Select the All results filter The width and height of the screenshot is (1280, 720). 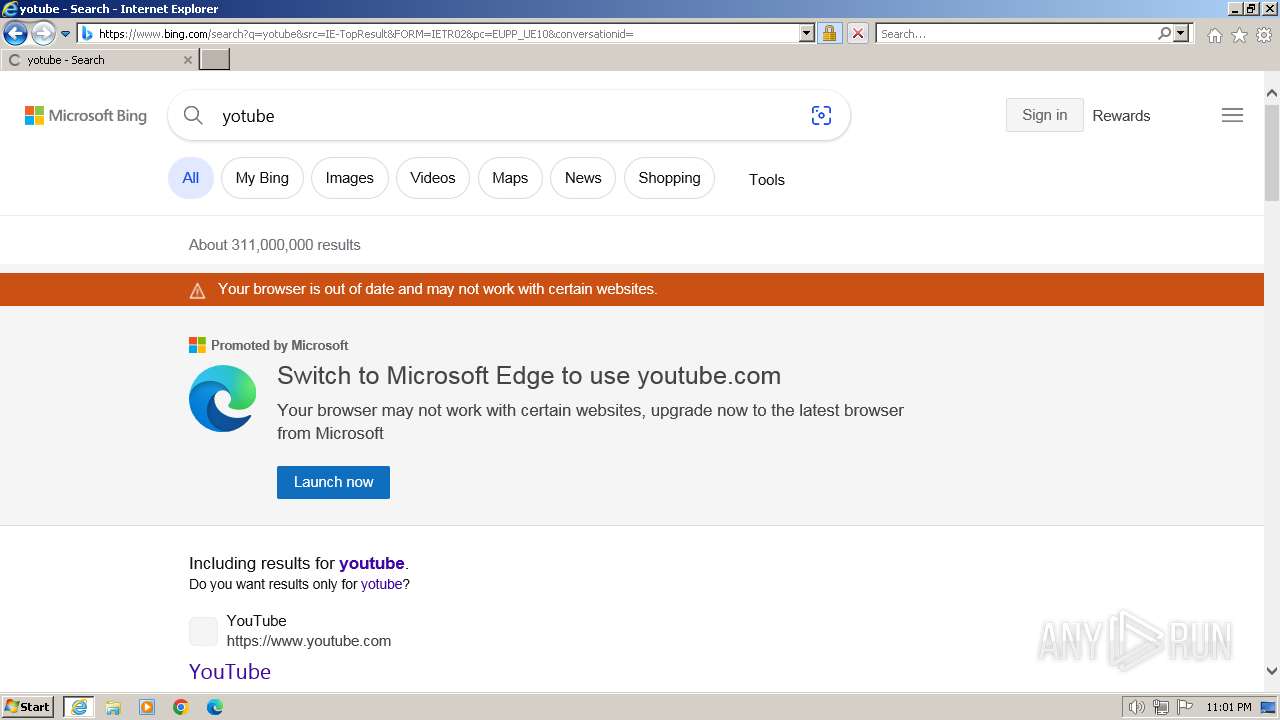coord(191,178)
